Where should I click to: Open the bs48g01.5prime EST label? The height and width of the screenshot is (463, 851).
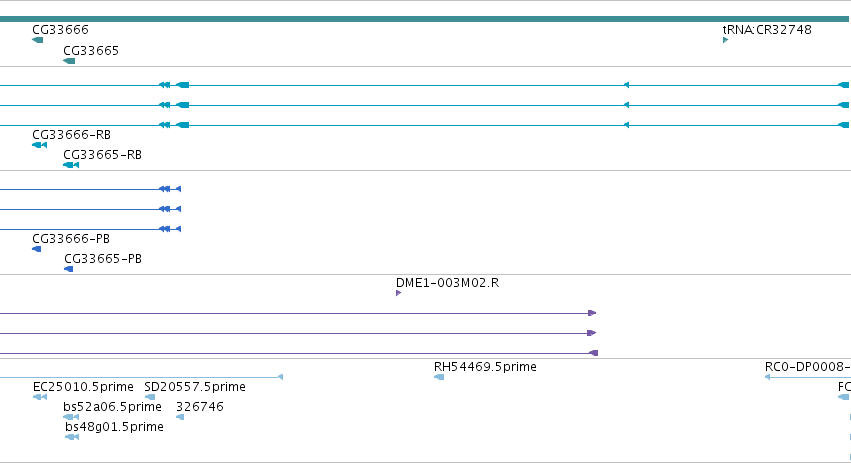click(x=114, y=427)
